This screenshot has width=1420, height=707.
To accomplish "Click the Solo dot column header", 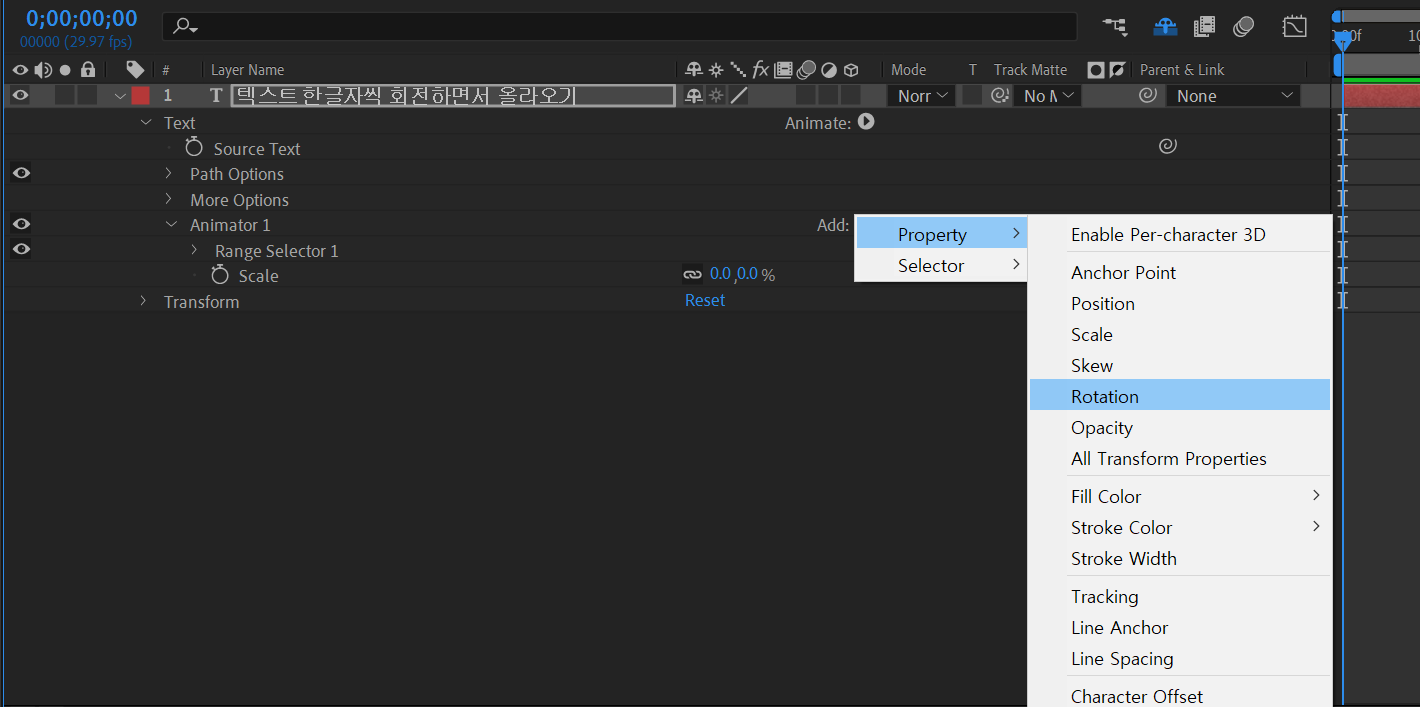I will click(66, 70).
